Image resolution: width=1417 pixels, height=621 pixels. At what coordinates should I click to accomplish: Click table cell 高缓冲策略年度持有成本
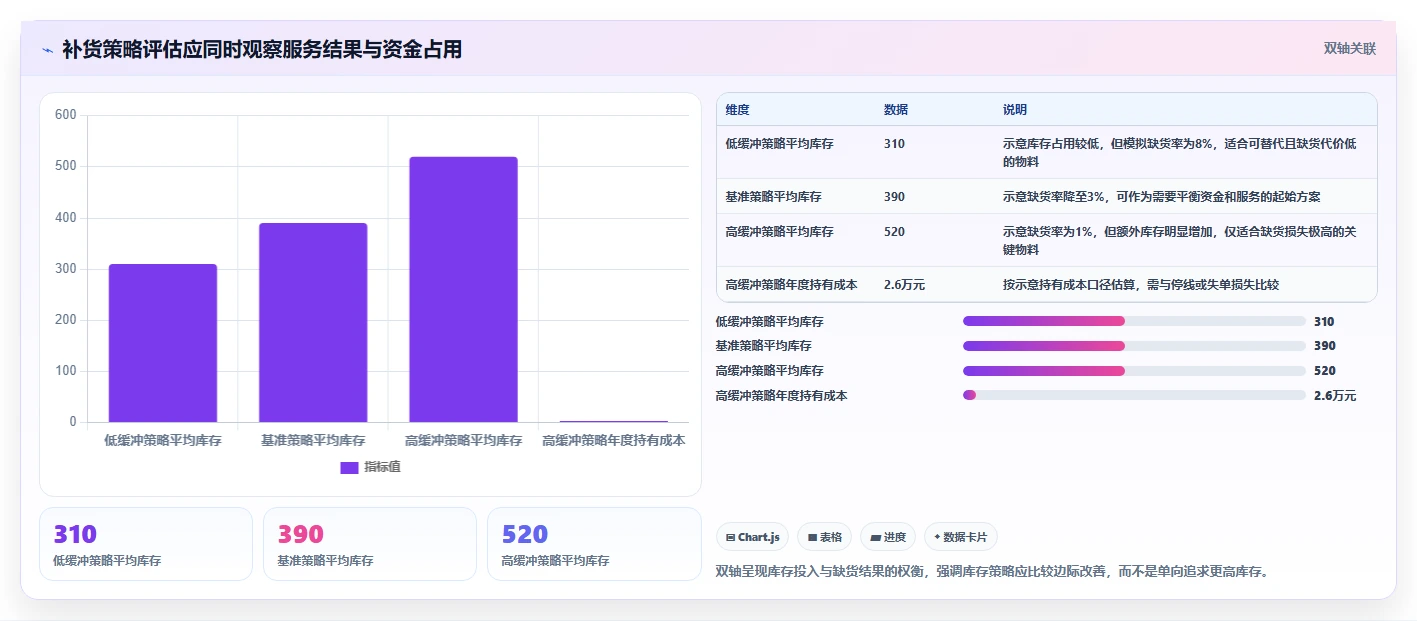pyautogui.click(x=792, y=285)
